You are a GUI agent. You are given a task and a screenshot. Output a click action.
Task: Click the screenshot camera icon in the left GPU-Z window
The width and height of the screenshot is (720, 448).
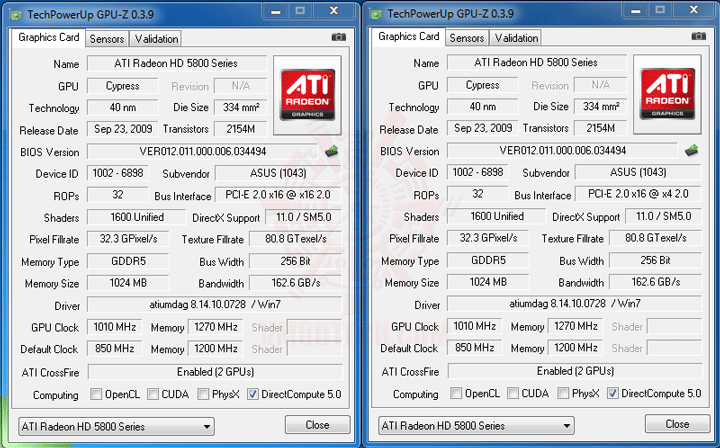coord(338,37)
